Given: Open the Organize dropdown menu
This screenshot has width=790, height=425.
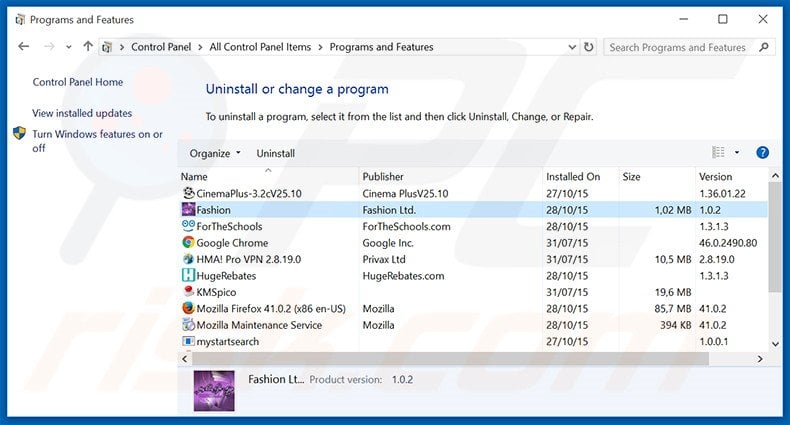Looking at the screenshot, I should click(215, 153).
